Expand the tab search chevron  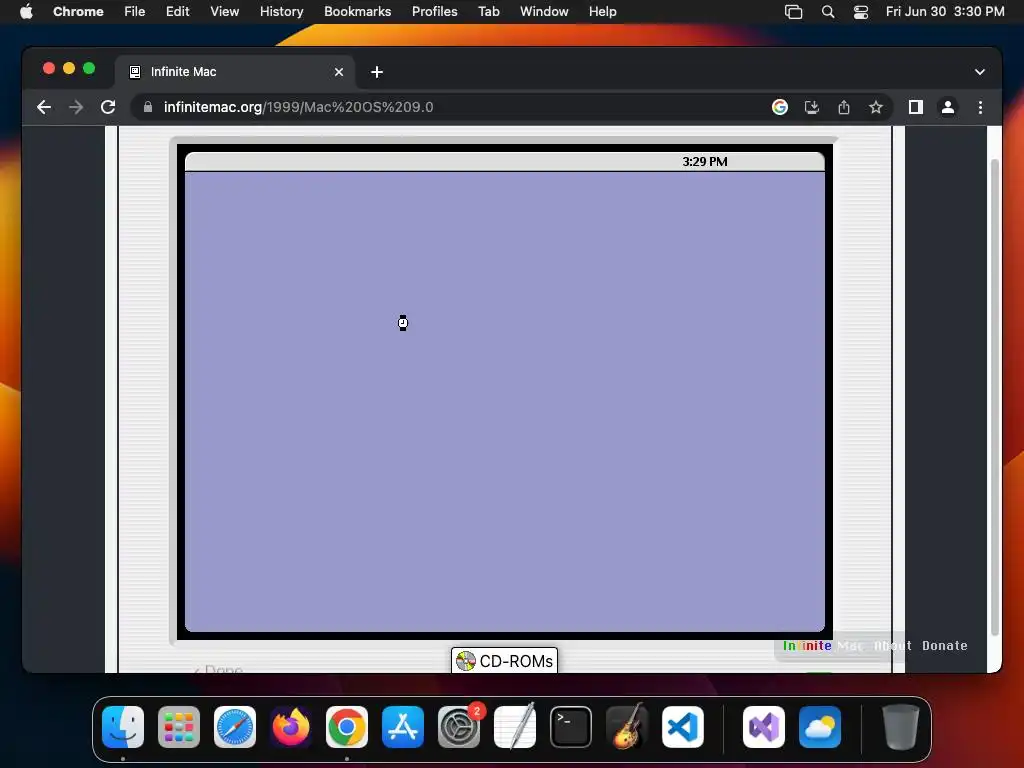coord(980,72)
